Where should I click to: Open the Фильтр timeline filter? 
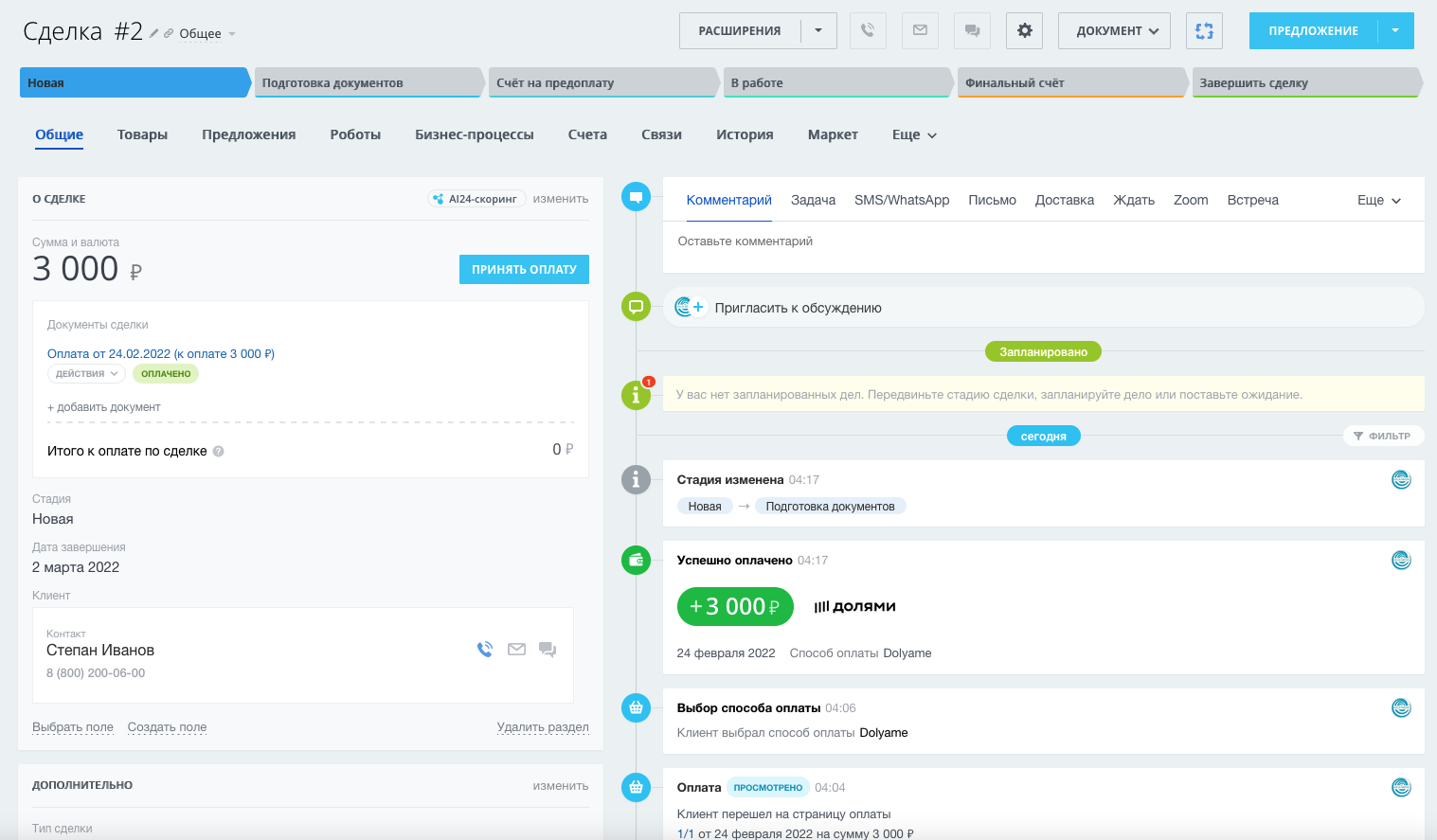tap(1383, 436)
